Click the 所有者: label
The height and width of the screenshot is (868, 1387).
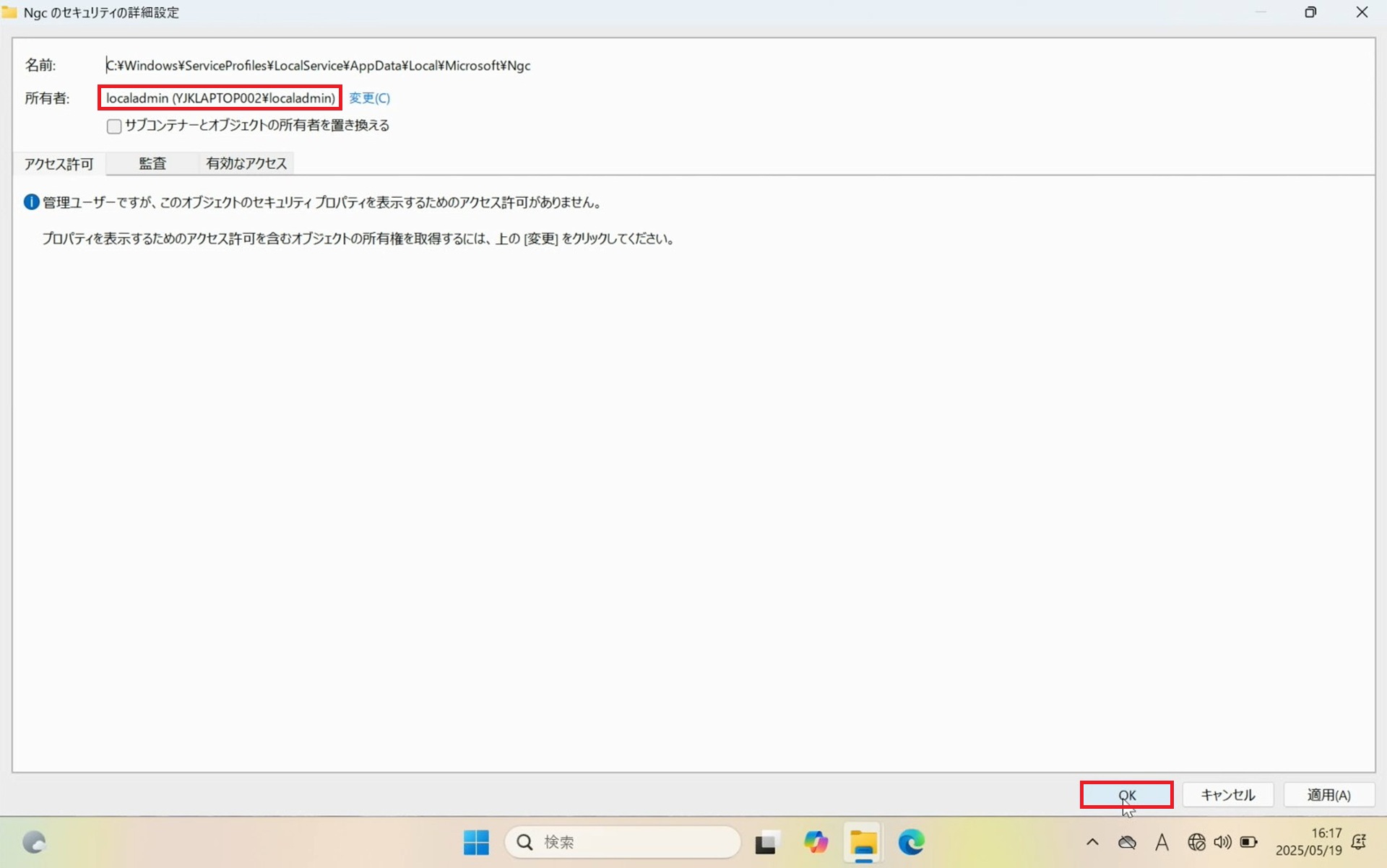pos(48,99)
